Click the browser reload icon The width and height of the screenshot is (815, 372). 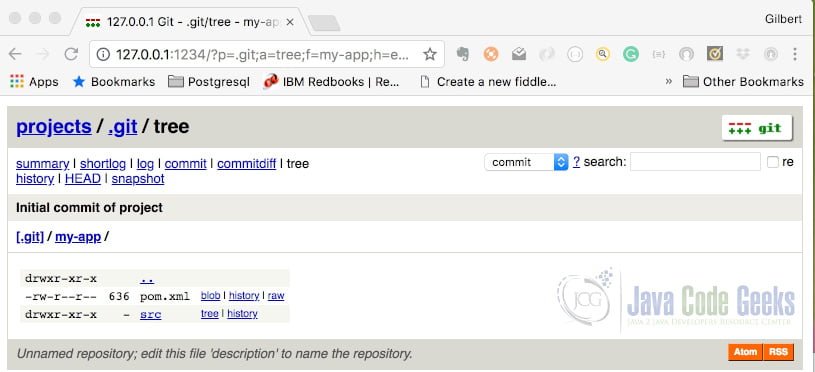71,54
